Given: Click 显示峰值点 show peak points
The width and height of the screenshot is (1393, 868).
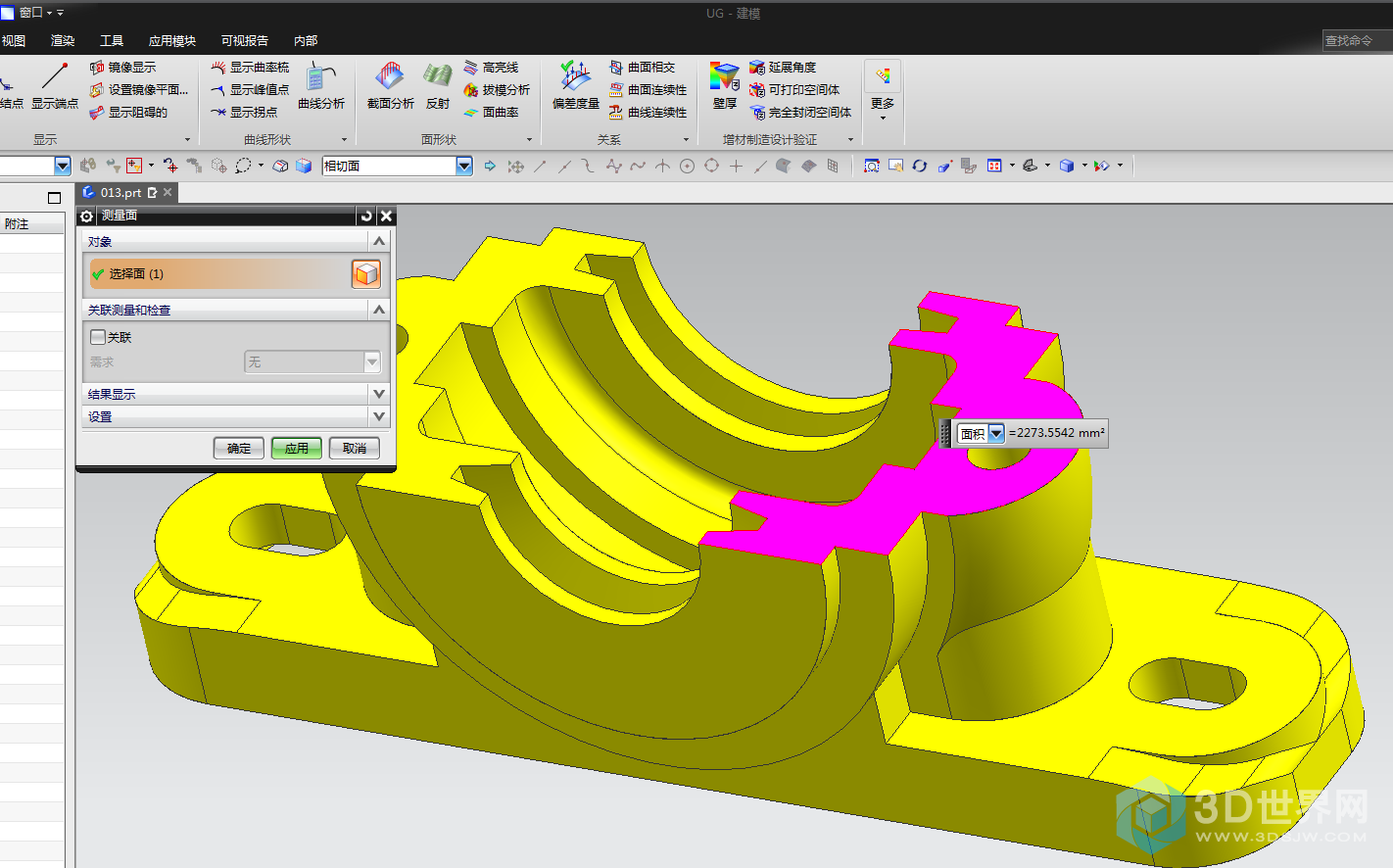Looking at the screenshot, I should pos(250,90).
